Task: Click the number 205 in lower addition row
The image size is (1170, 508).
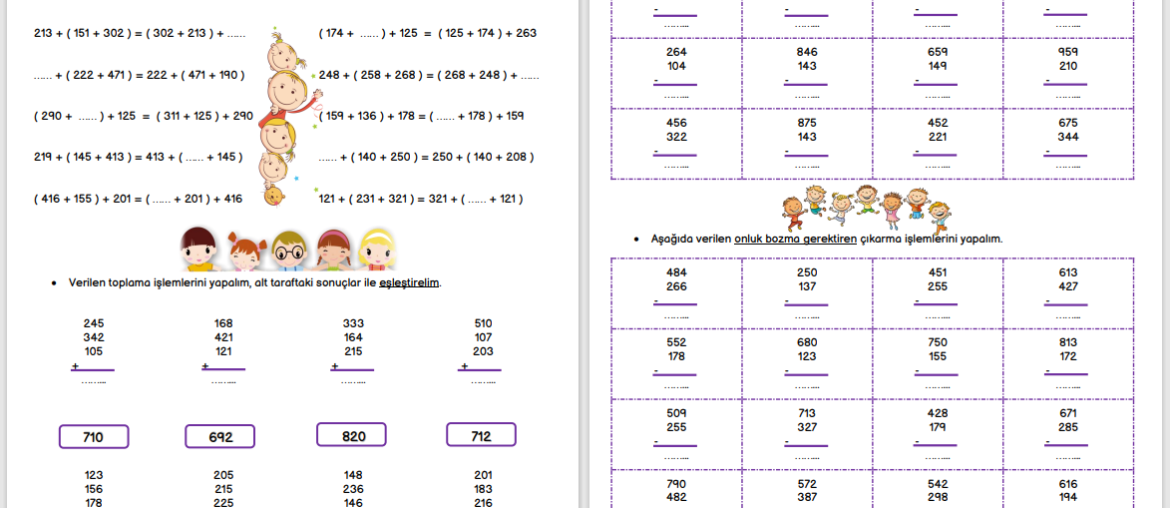Action: [x=223, y=475]
